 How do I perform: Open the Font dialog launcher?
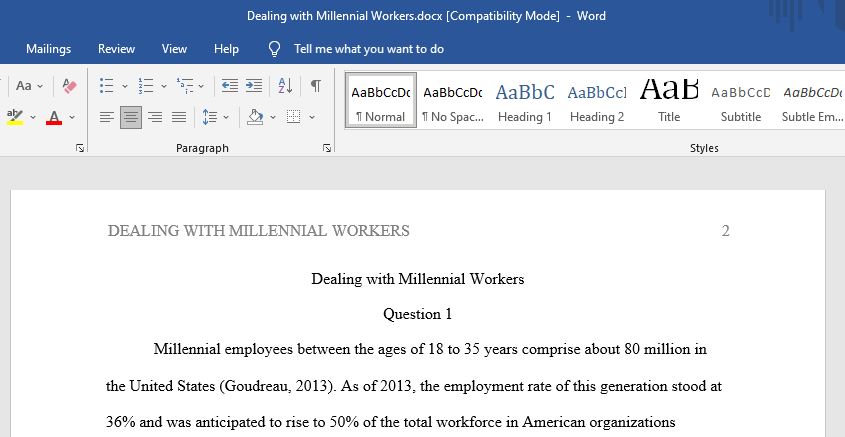(80, 148)
